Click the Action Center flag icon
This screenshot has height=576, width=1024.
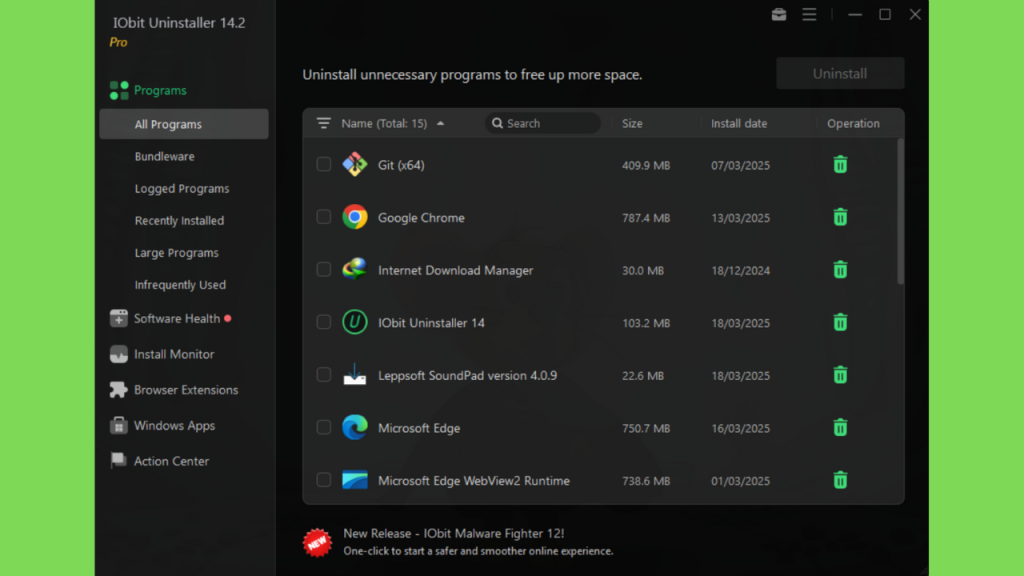(118, 461)
